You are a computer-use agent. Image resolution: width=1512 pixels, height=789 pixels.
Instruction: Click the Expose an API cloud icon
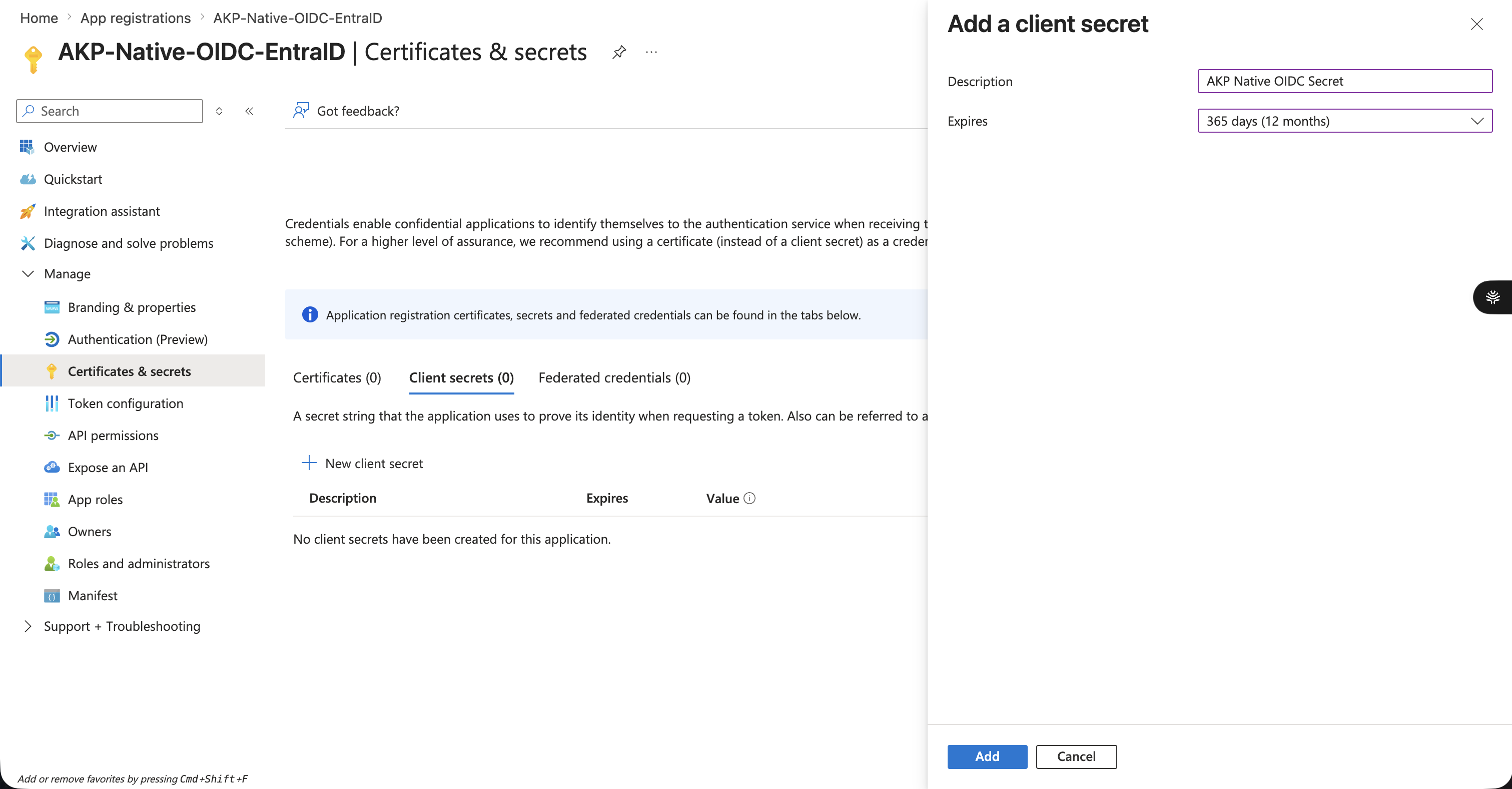tap(52, 468)
